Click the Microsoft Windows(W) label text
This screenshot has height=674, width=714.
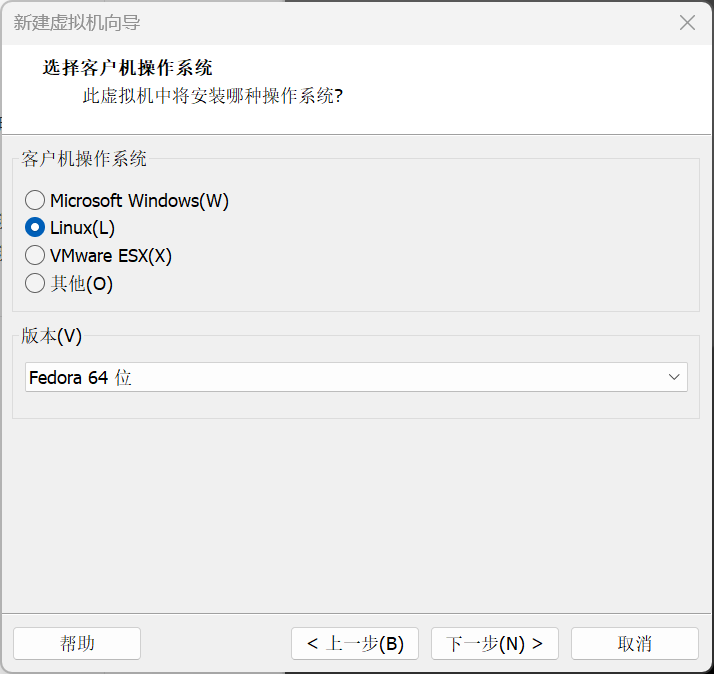pos(139,201)
